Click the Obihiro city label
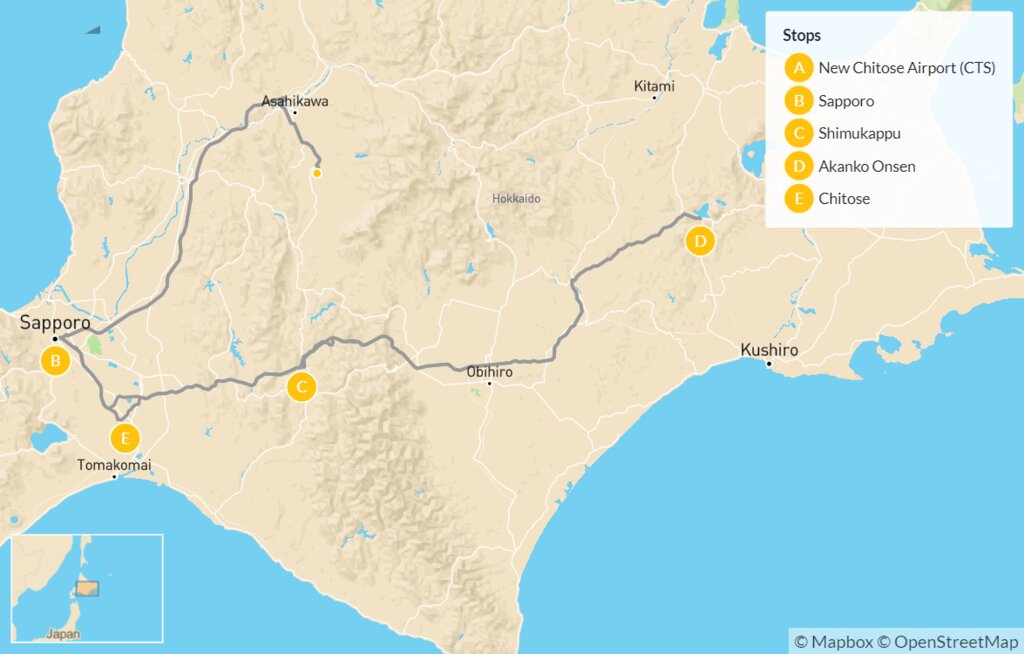The height and width of the screenshot is (654, 1024). (490, 371)
